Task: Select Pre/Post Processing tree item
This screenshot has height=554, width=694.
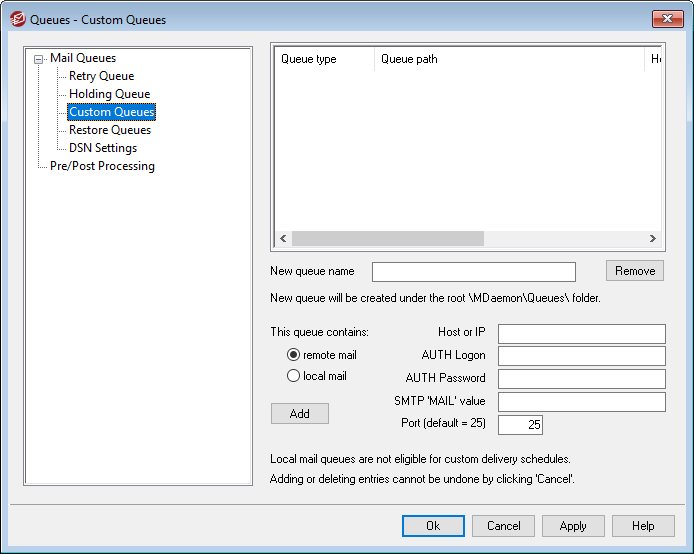Action: click(x=102, y=166)
